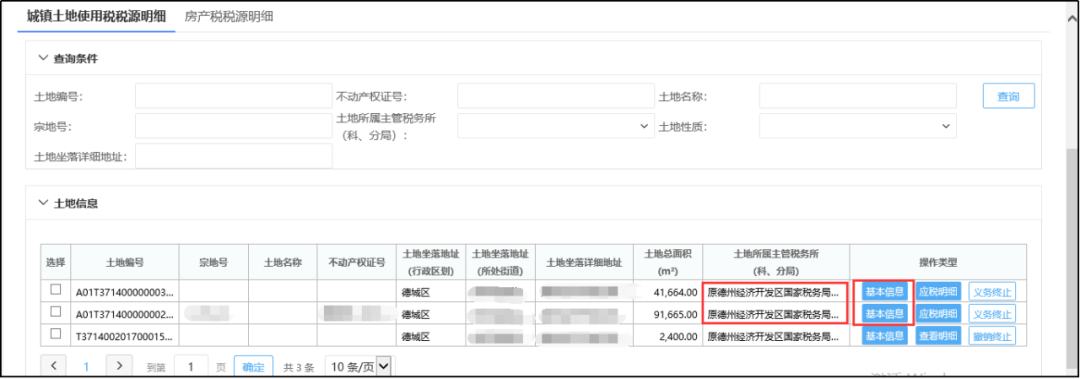The width and height of the screenshot is (1080, 379).
Task: Click the 查询 button
Action: point(1008,96)
